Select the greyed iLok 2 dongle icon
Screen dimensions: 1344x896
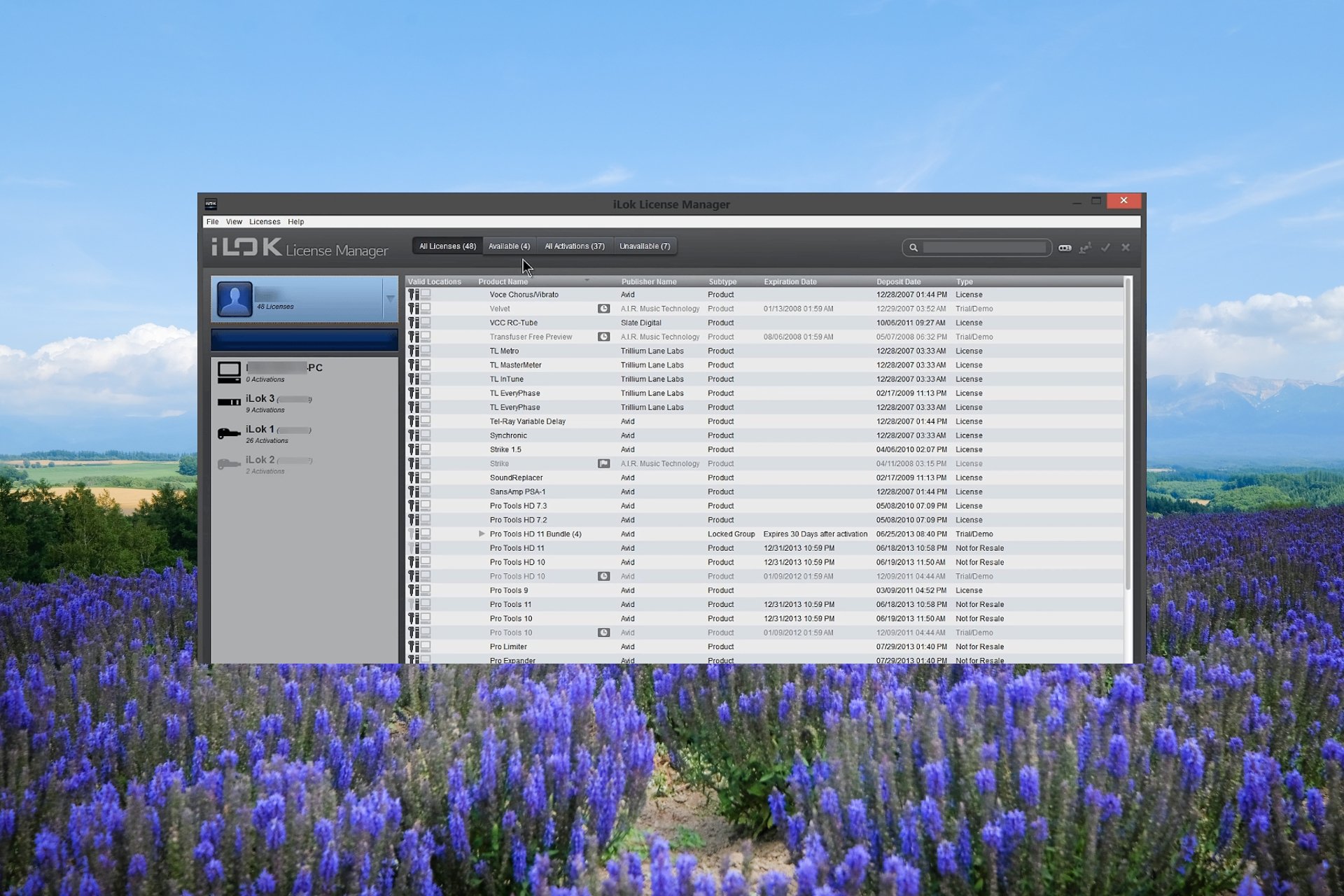coord(229,464)
